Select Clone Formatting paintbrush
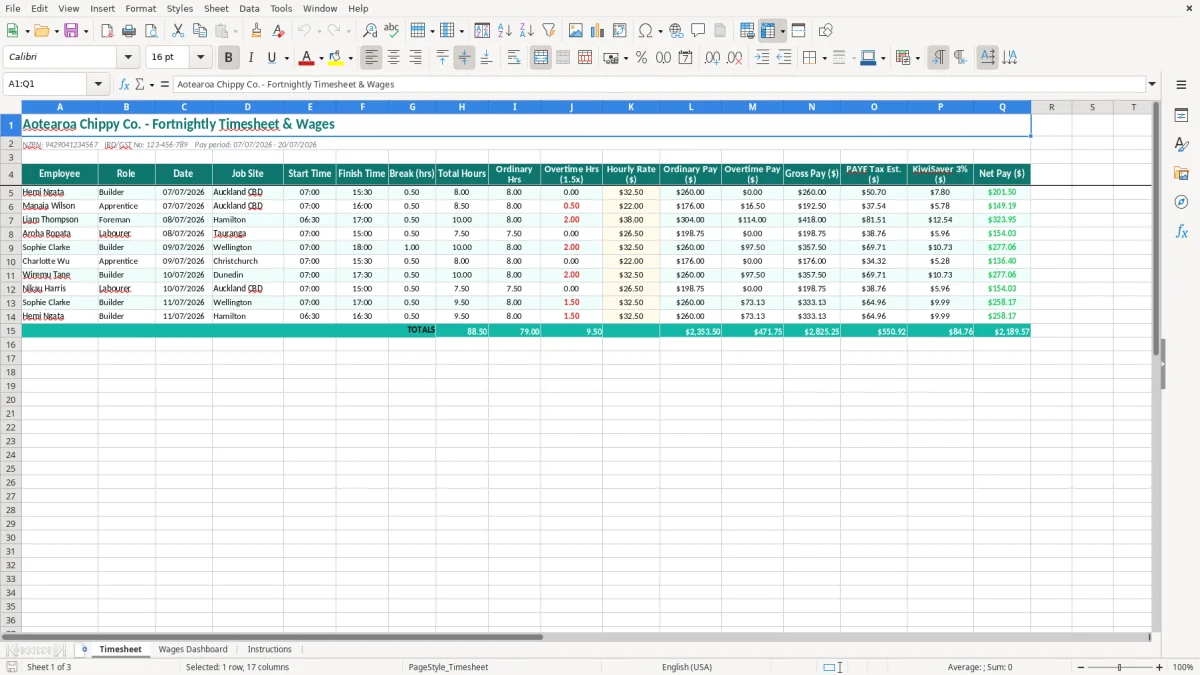 257,31
